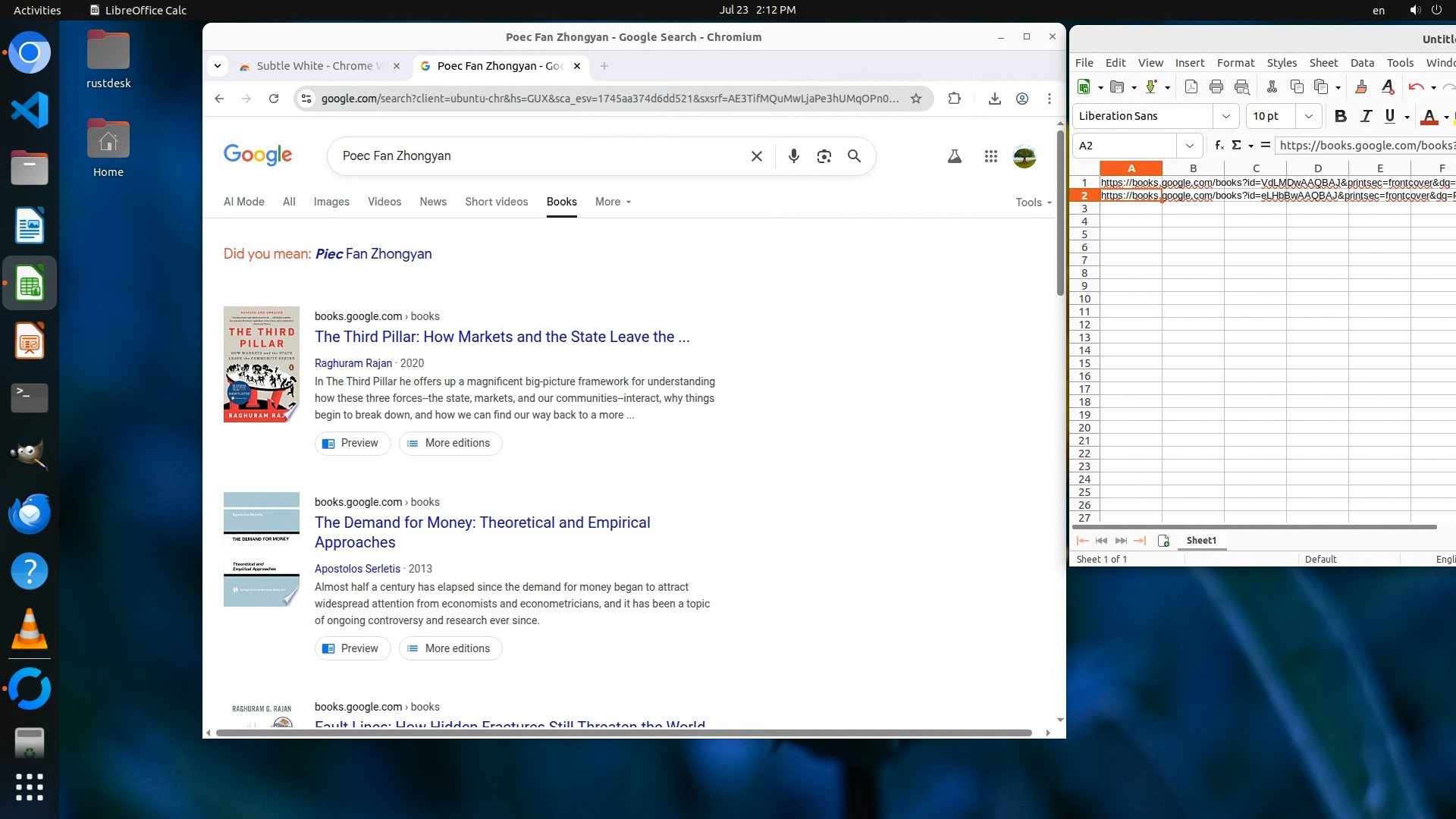
Task: Toggle underline formatting in Calc
Action: tap(1389, 116)
